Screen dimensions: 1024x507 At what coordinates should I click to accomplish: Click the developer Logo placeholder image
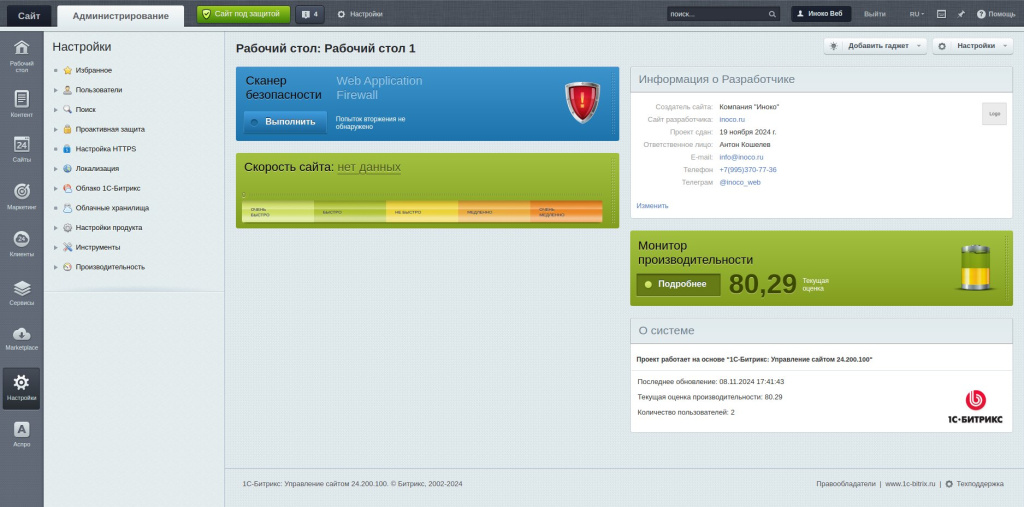[x=994, y=114]
